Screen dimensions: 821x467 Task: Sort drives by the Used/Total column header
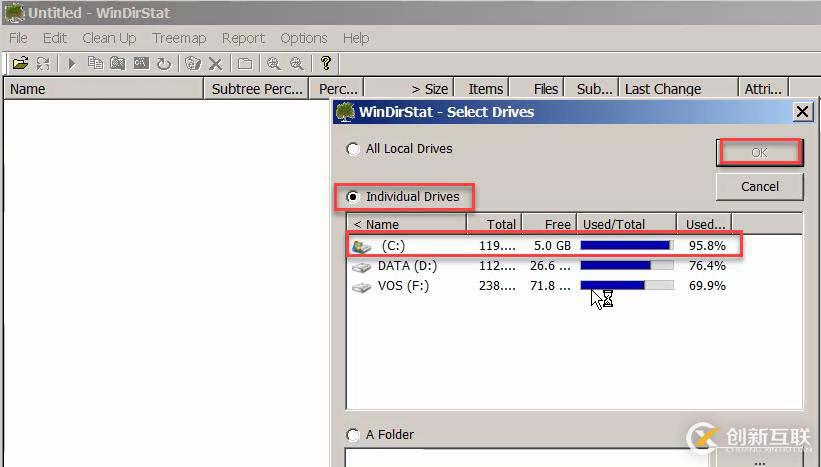(x=626, y=224)
